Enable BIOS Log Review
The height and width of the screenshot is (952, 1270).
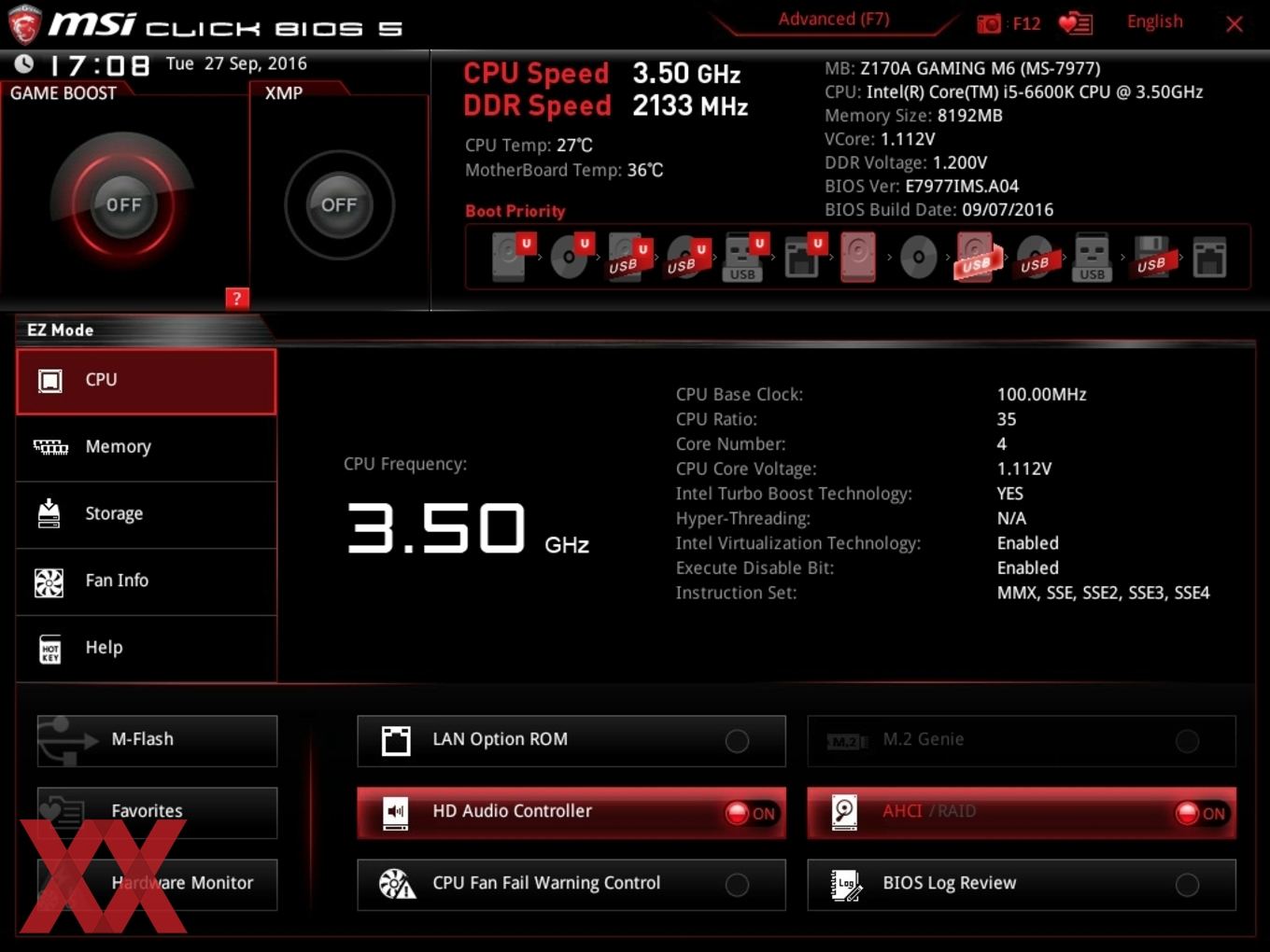[x=1187, y=885]
